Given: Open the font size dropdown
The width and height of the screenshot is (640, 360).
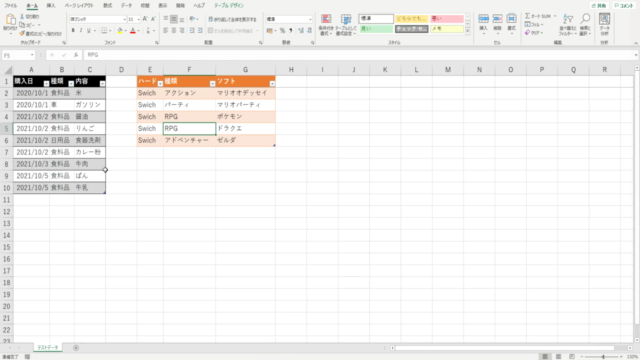Looking at the screenshot, I should [138, 19].
